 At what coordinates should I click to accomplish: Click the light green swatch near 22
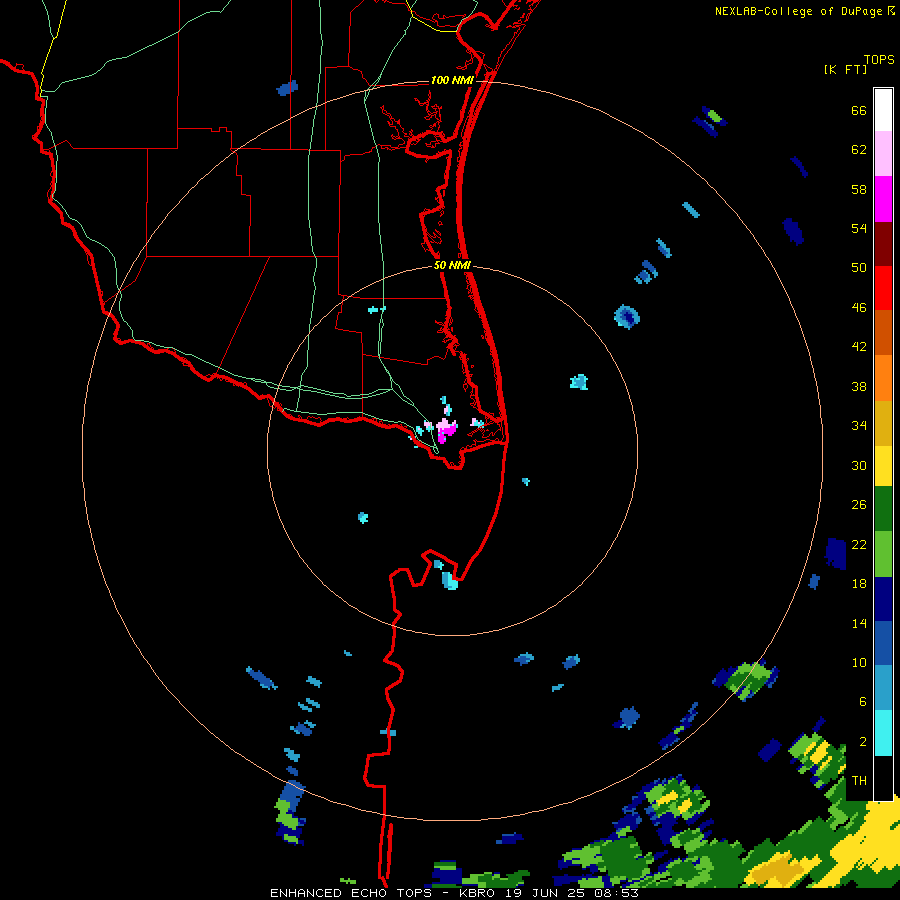pos(883,554)
